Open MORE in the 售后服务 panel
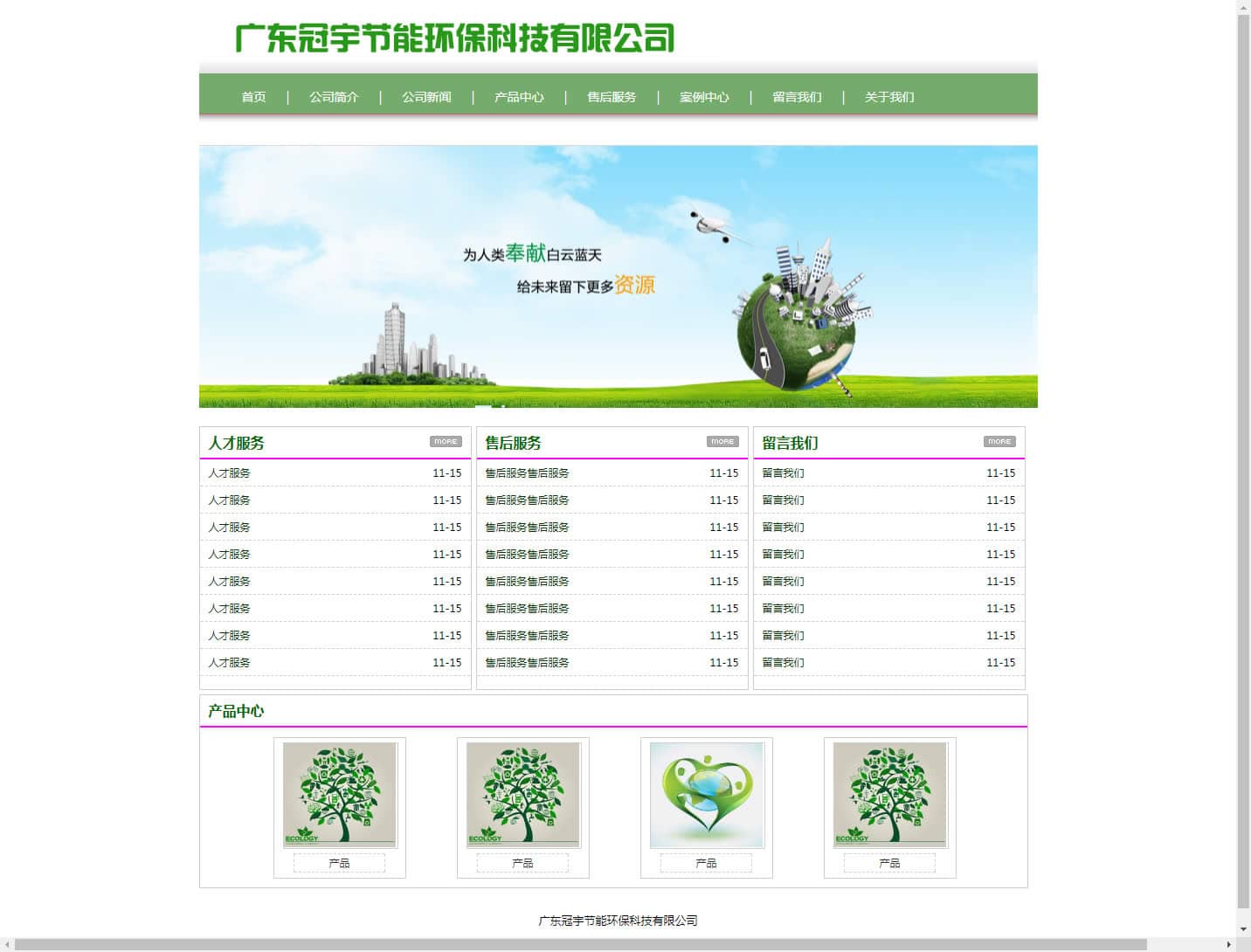 [x=722, y=442]
